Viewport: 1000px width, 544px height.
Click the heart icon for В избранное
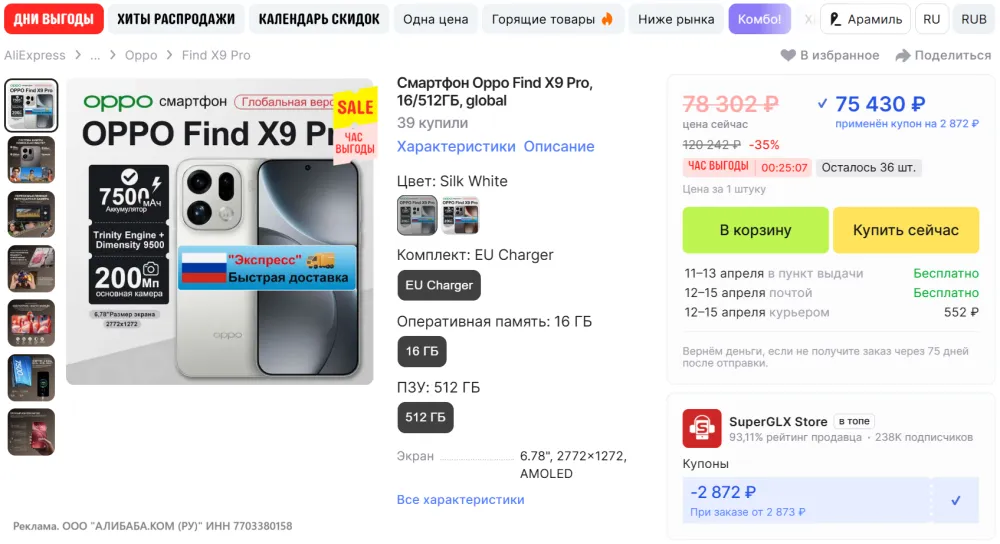(x=788, y=55)
